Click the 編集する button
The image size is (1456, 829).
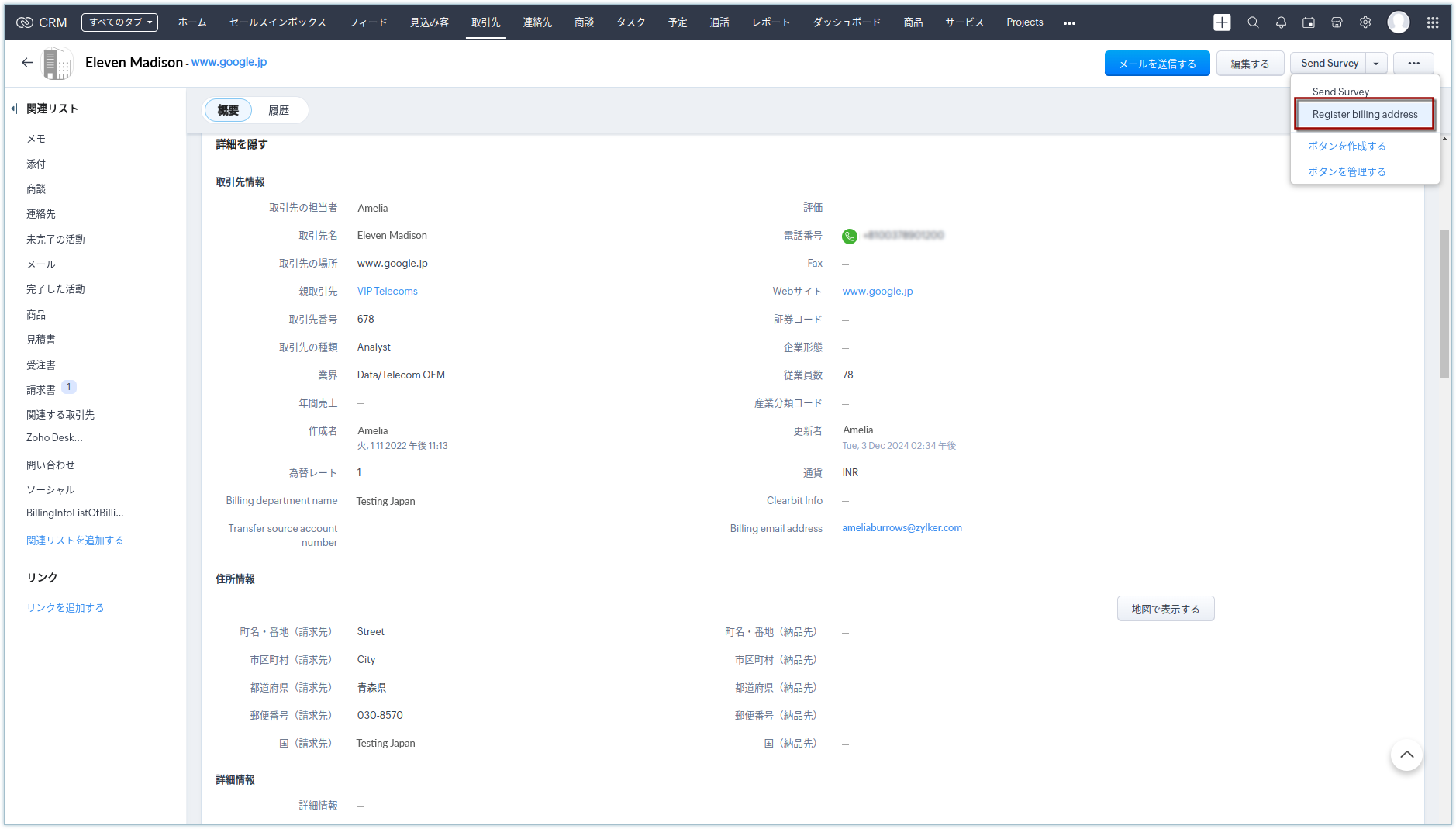pos(1250,64)
